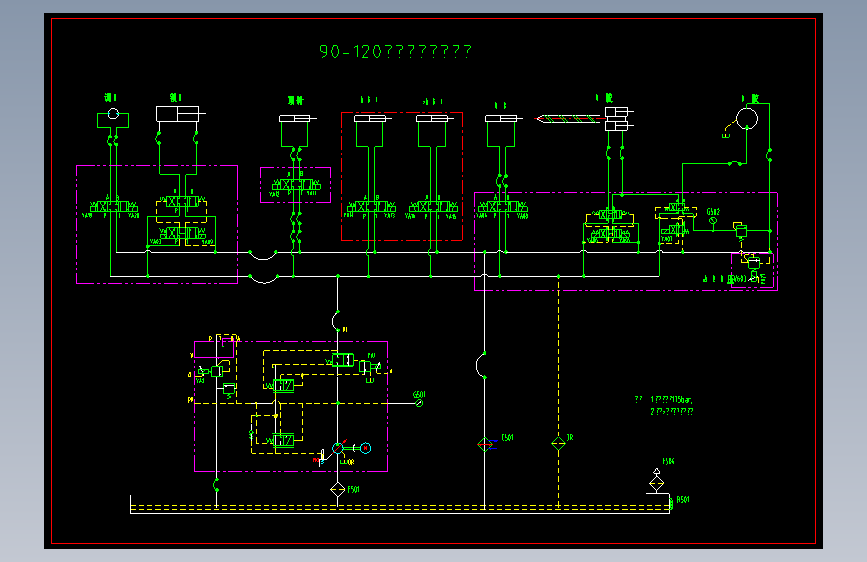Click the upper stacked valve under the twin injection cylinders
The image size is (867, 562).
609,215
